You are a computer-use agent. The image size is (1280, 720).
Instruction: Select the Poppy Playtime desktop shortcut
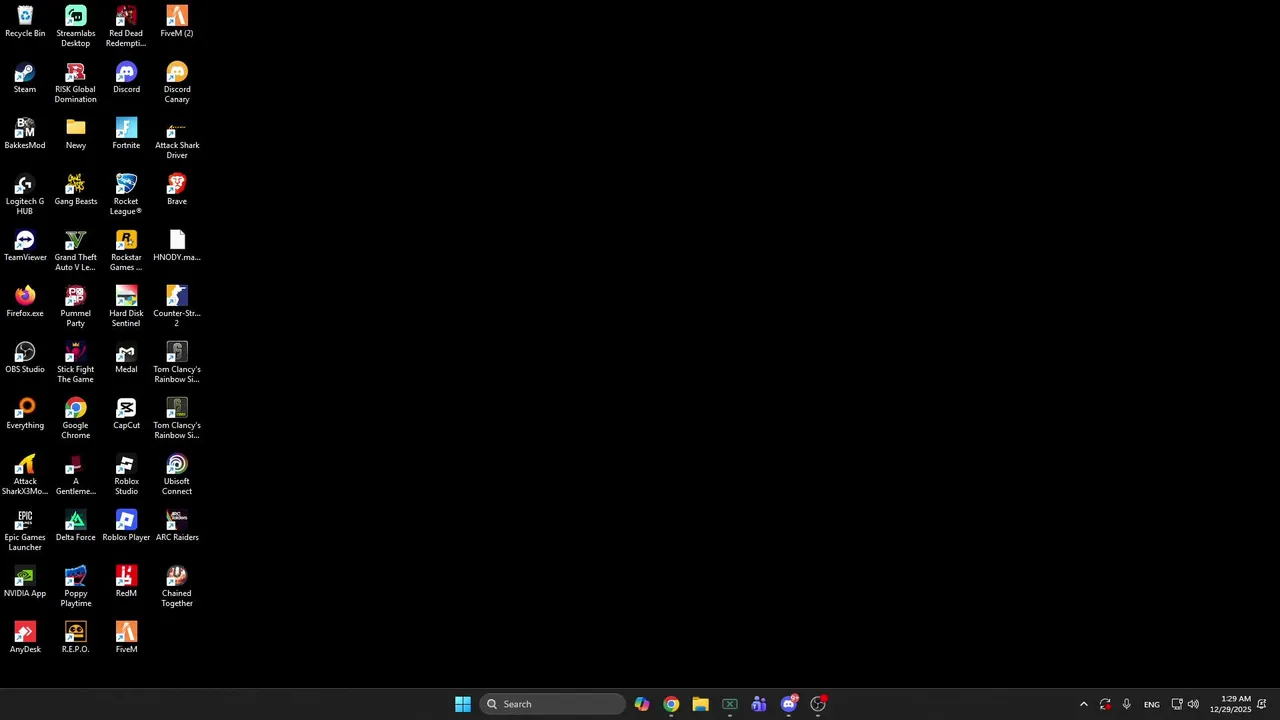tap(75, 587)
